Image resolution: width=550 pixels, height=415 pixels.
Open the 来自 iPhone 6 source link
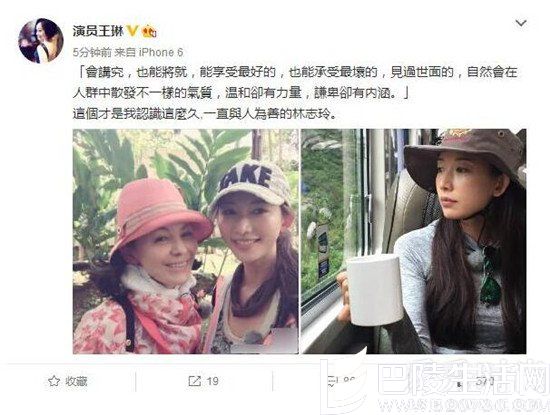[149, 52]
